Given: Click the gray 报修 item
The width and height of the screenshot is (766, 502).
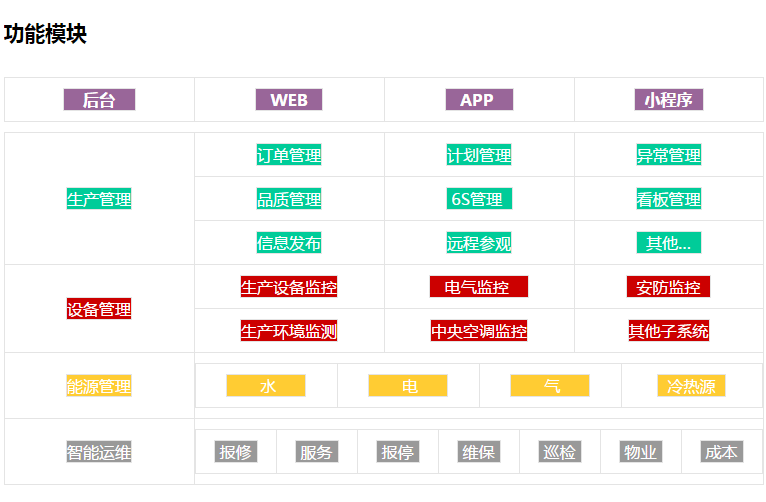Looking at the screenshot, I should (235, 452).
